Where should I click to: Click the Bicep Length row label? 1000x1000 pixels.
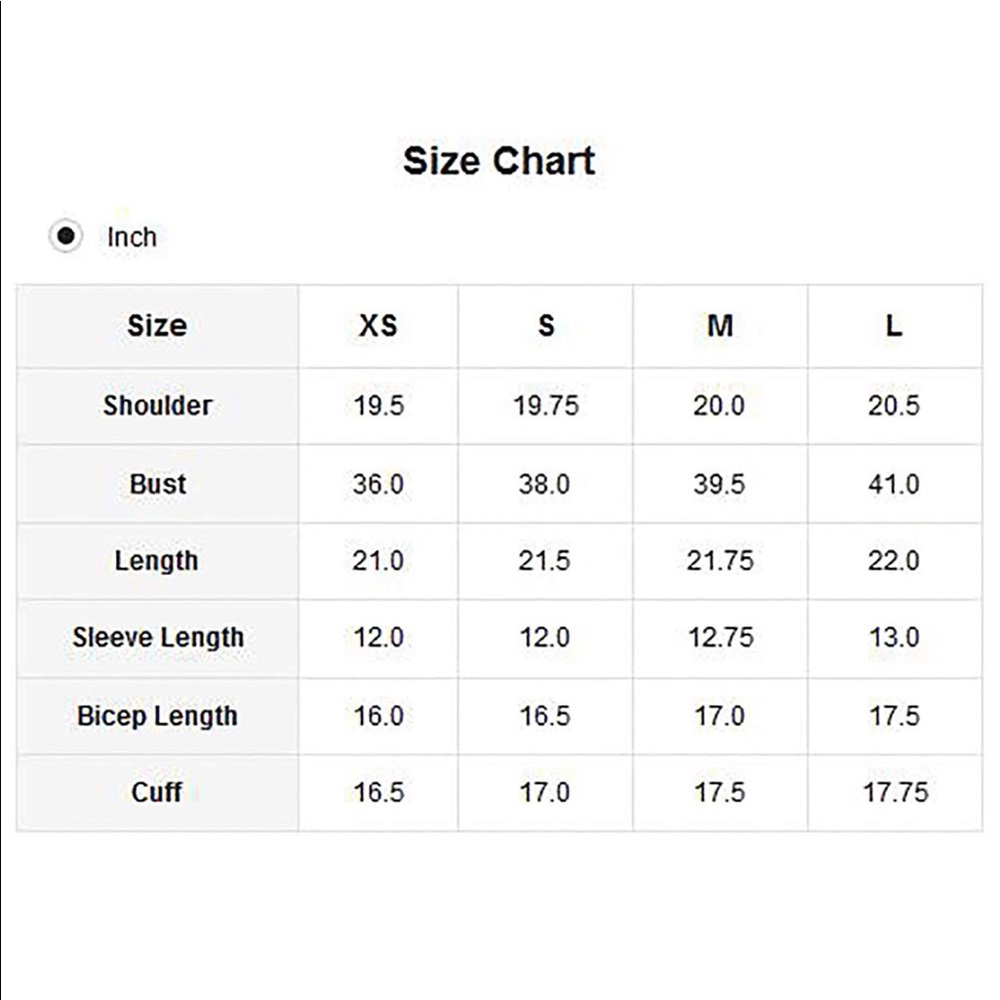(x=158, y=716)
